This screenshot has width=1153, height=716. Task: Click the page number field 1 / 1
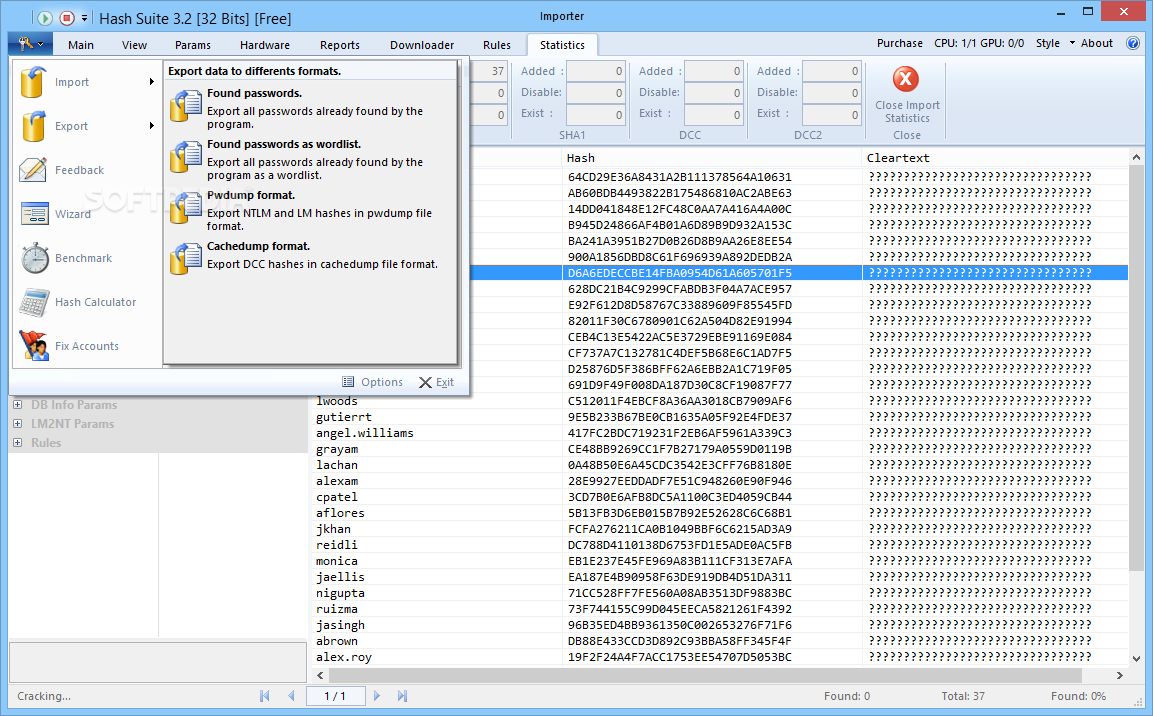pos(335,695)
